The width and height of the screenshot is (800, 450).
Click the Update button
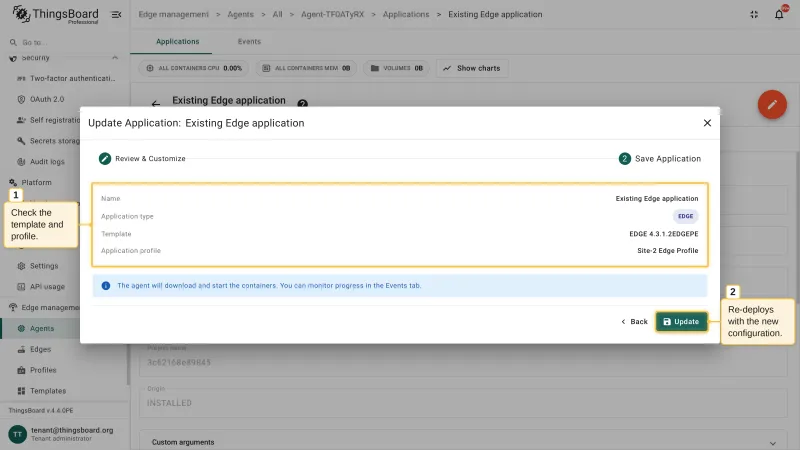click(681, 321)
